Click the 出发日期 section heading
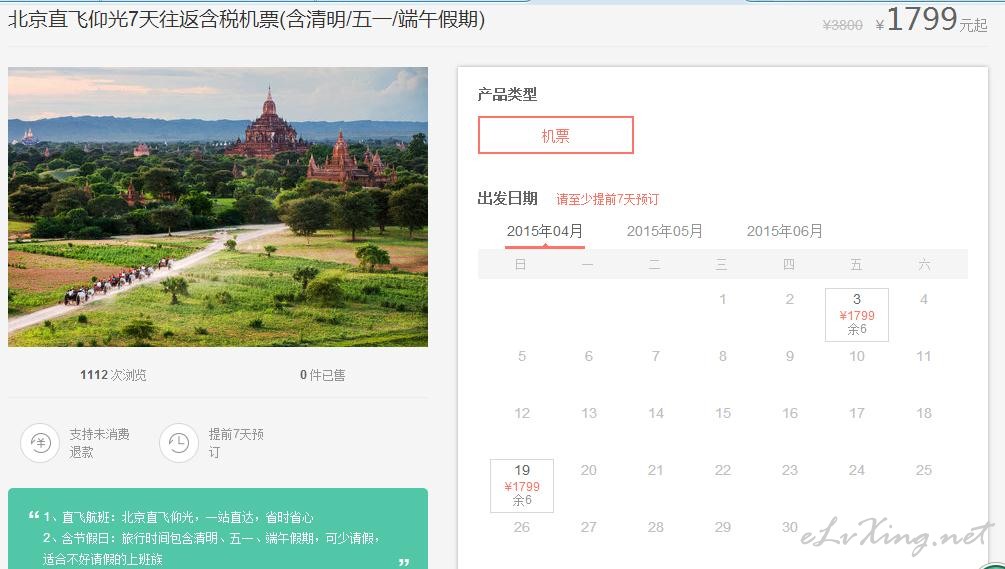1005x569 pixels. (x=507, y=199)
